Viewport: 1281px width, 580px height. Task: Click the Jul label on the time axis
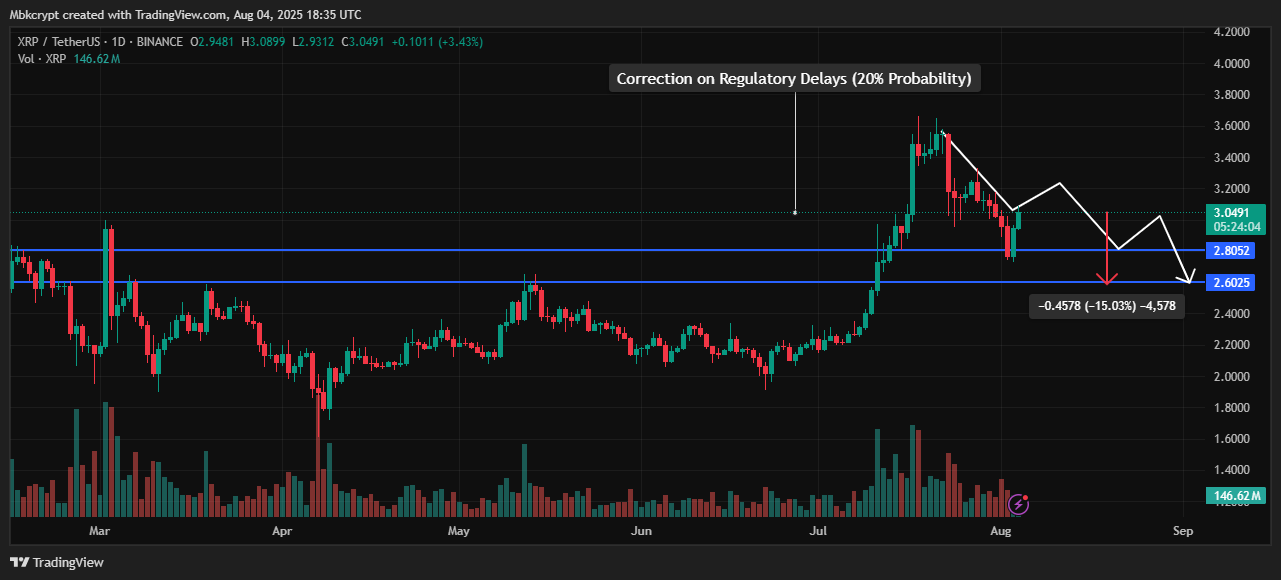pyautogui.click(x=814, y=531)
